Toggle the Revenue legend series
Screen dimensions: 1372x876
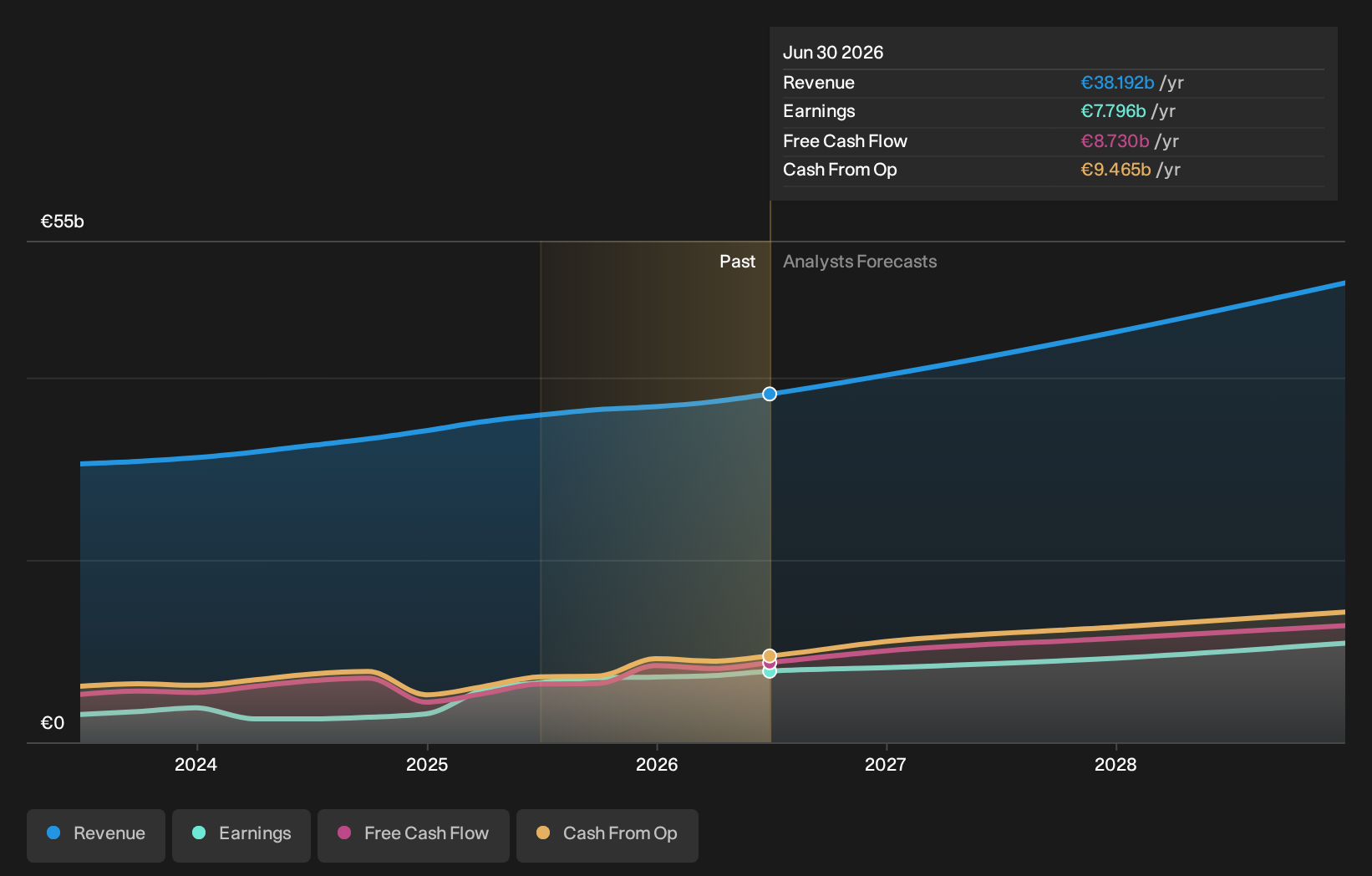pyautogui.click(x=96, y=834)
